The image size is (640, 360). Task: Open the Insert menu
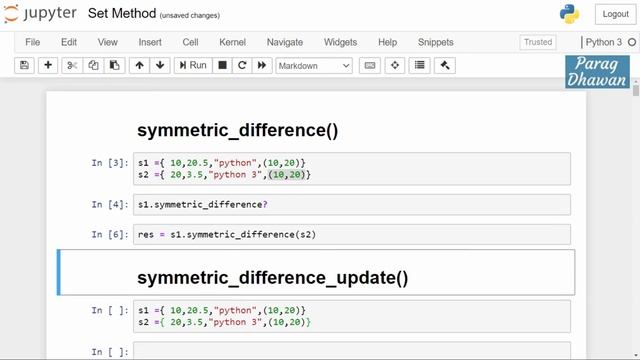pos(150,42)
